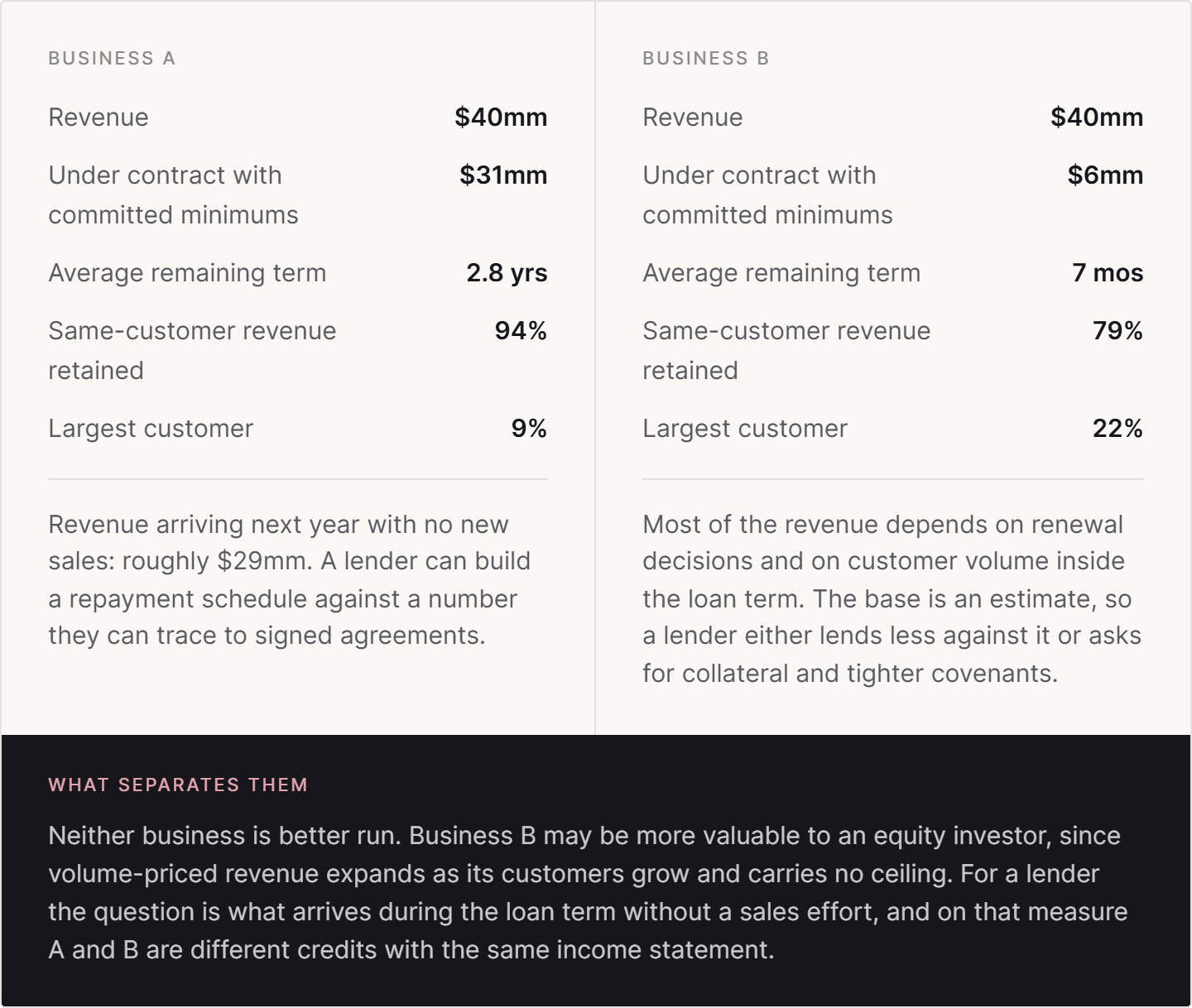The height and width of the screenshot is (1008, 1192).
Task: Click the $31mm committed minimums figure
Action: coord(503,175)
